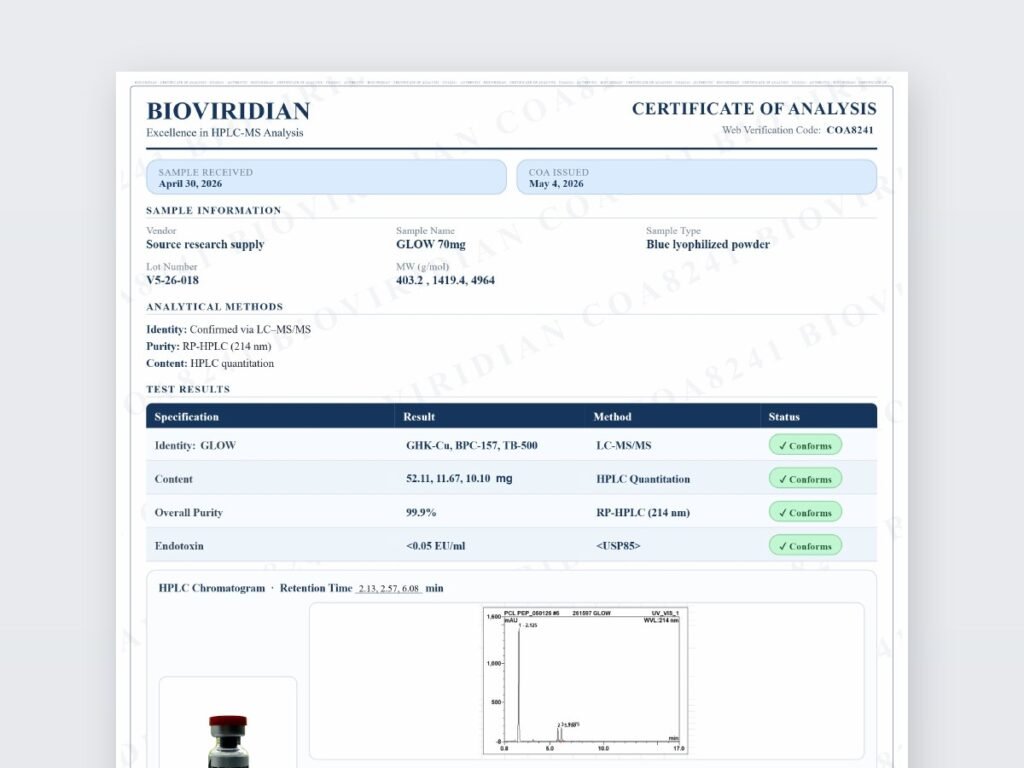Select sample name GLOW 70mg
The height and width of the screenshot is (768, 1024).
pyautogui.click(x=430, y=244)
